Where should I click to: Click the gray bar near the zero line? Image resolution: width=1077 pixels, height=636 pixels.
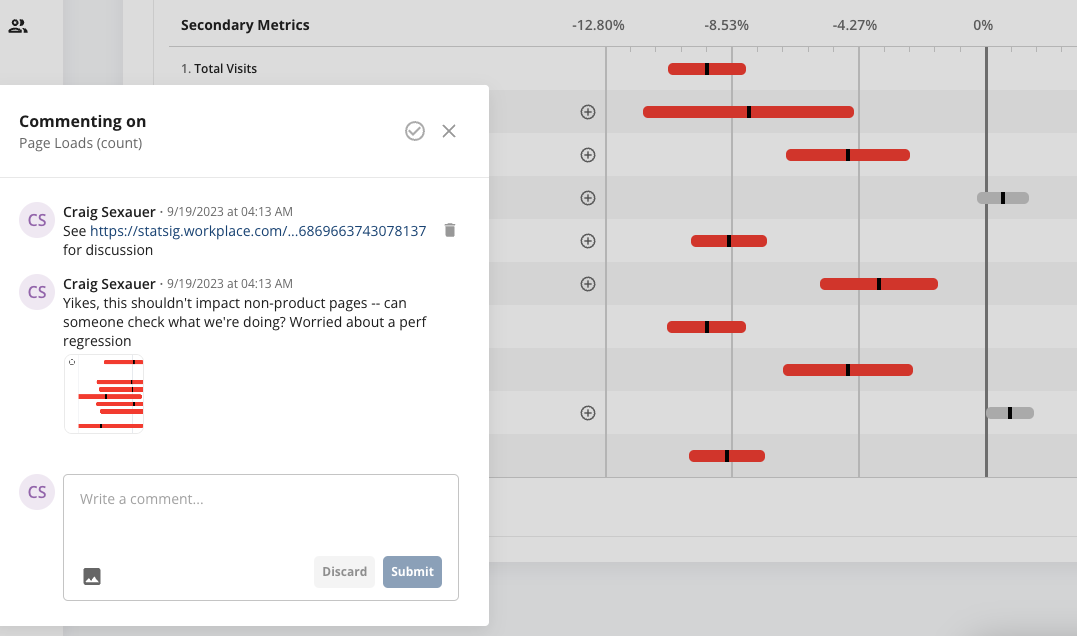1003,197
